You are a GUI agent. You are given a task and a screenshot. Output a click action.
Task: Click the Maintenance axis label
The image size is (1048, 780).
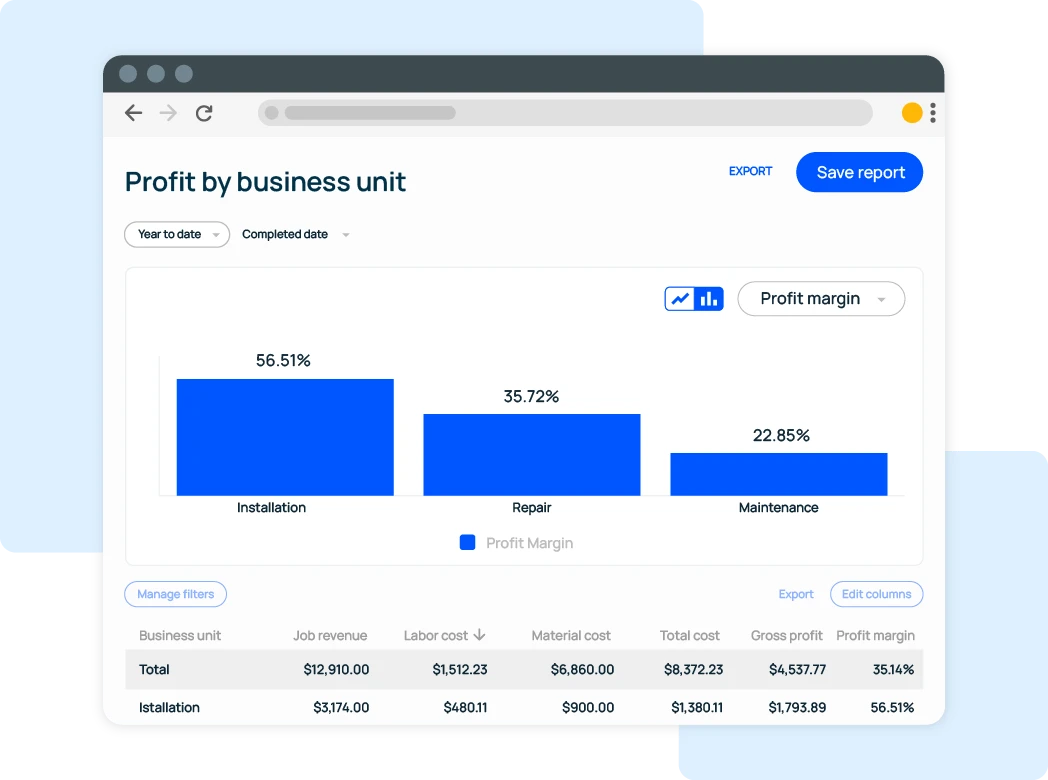pyautogui.click(x=779, y=507)
